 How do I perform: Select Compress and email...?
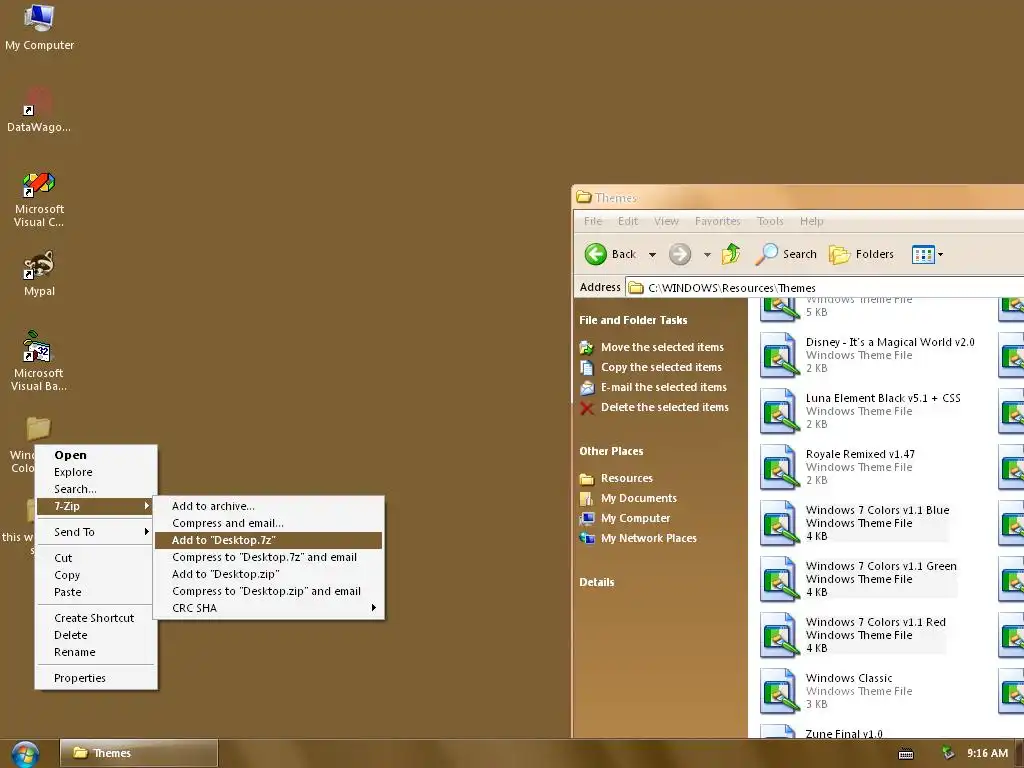pyautogui.click(x=268, y=523)
